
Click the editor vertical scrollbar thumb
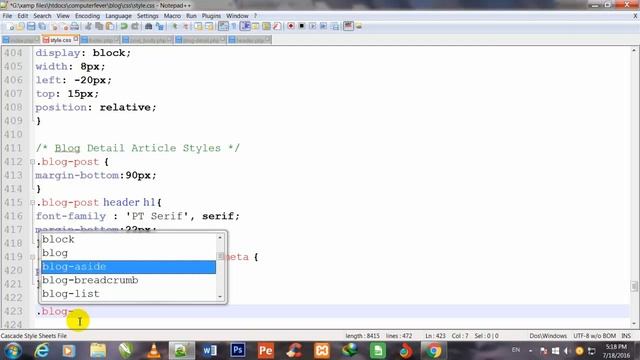634,286
